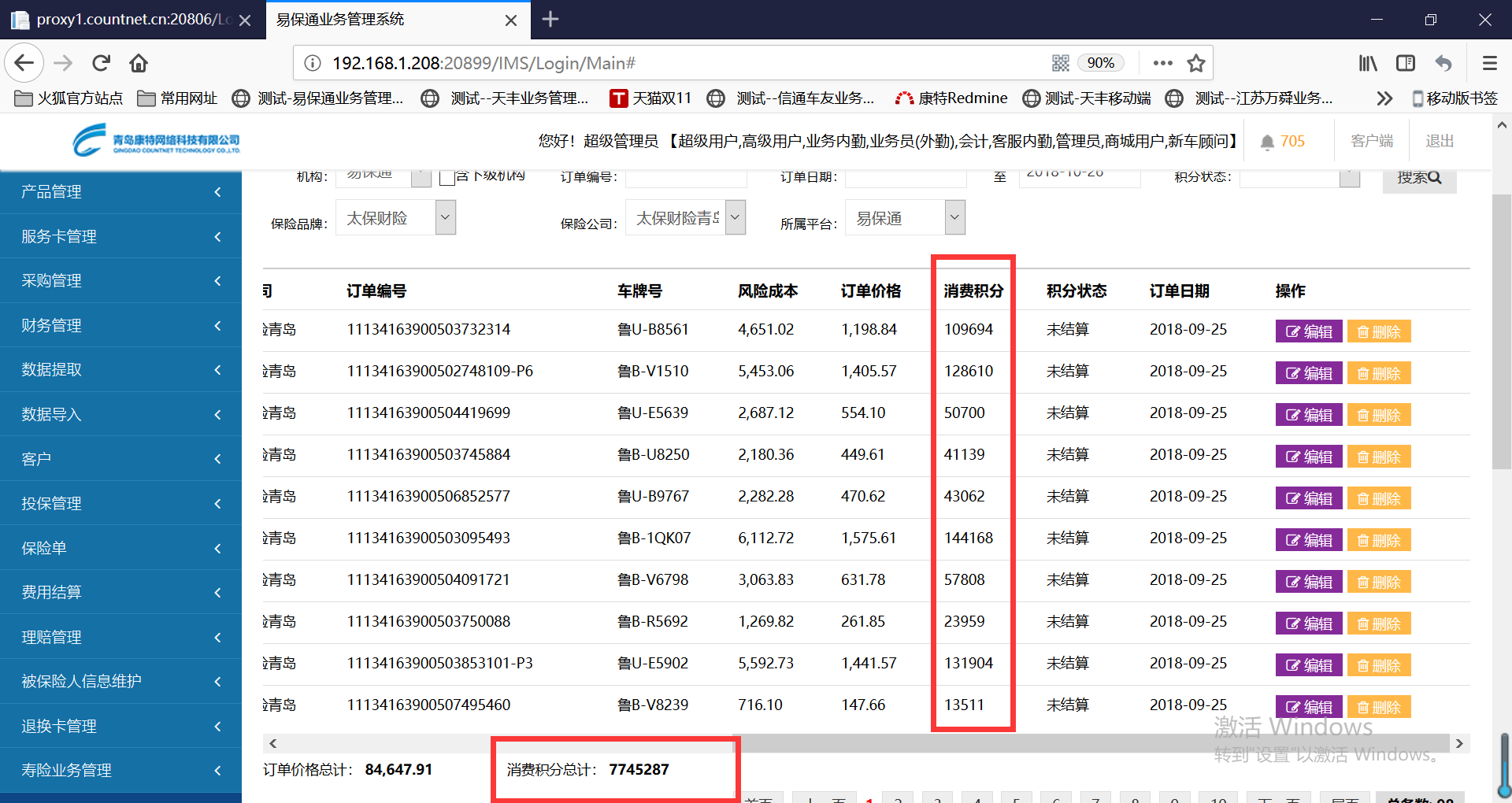Screen dimensions: 1512x803
Task: Expand the 保险单 sidebar menu
Action: [120, 548]
